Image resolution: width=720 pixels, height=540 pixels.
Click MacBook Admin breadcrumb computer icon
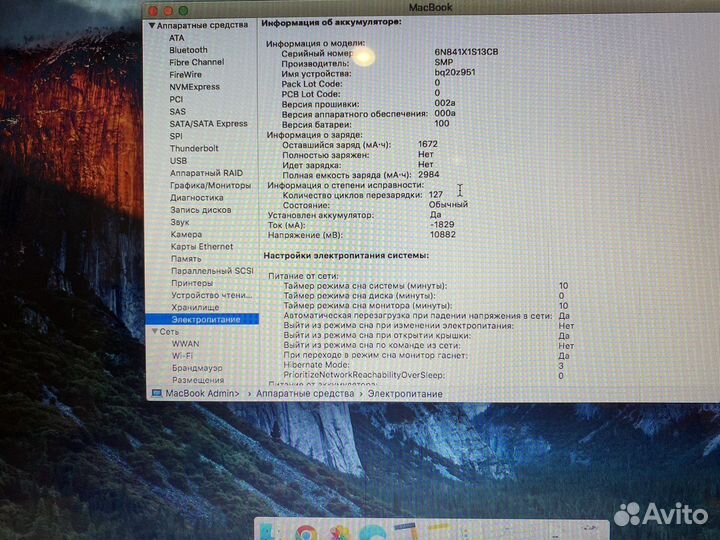[x=157, y=394]
